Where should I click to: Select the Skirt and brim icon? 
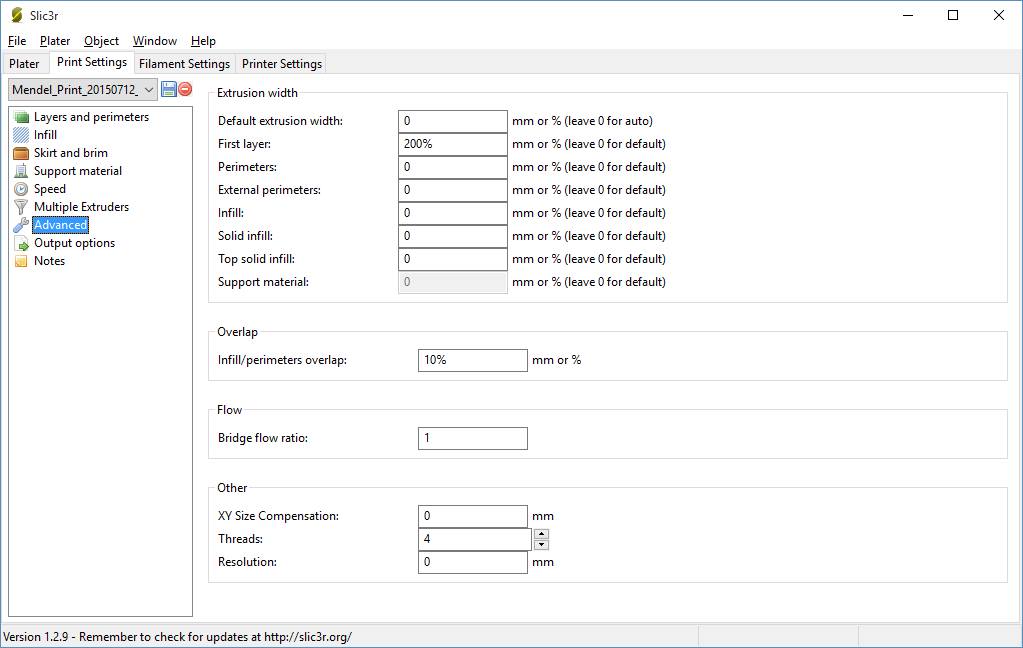(21, 153)
